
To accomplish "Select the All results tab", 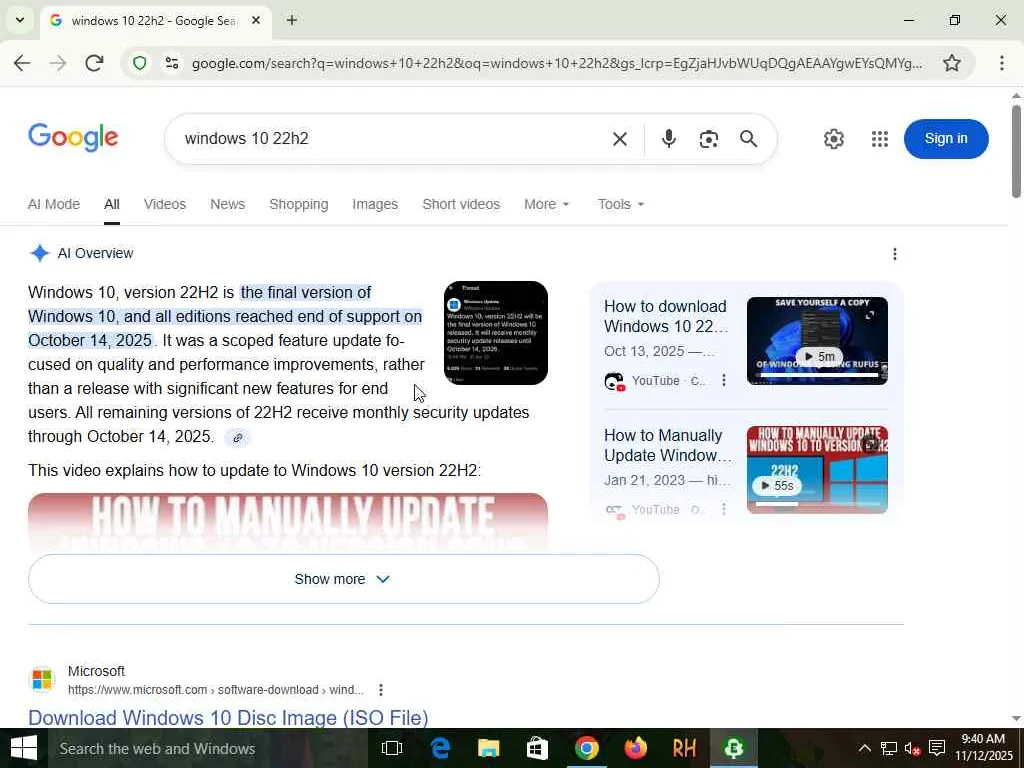I will click(112, 204).
